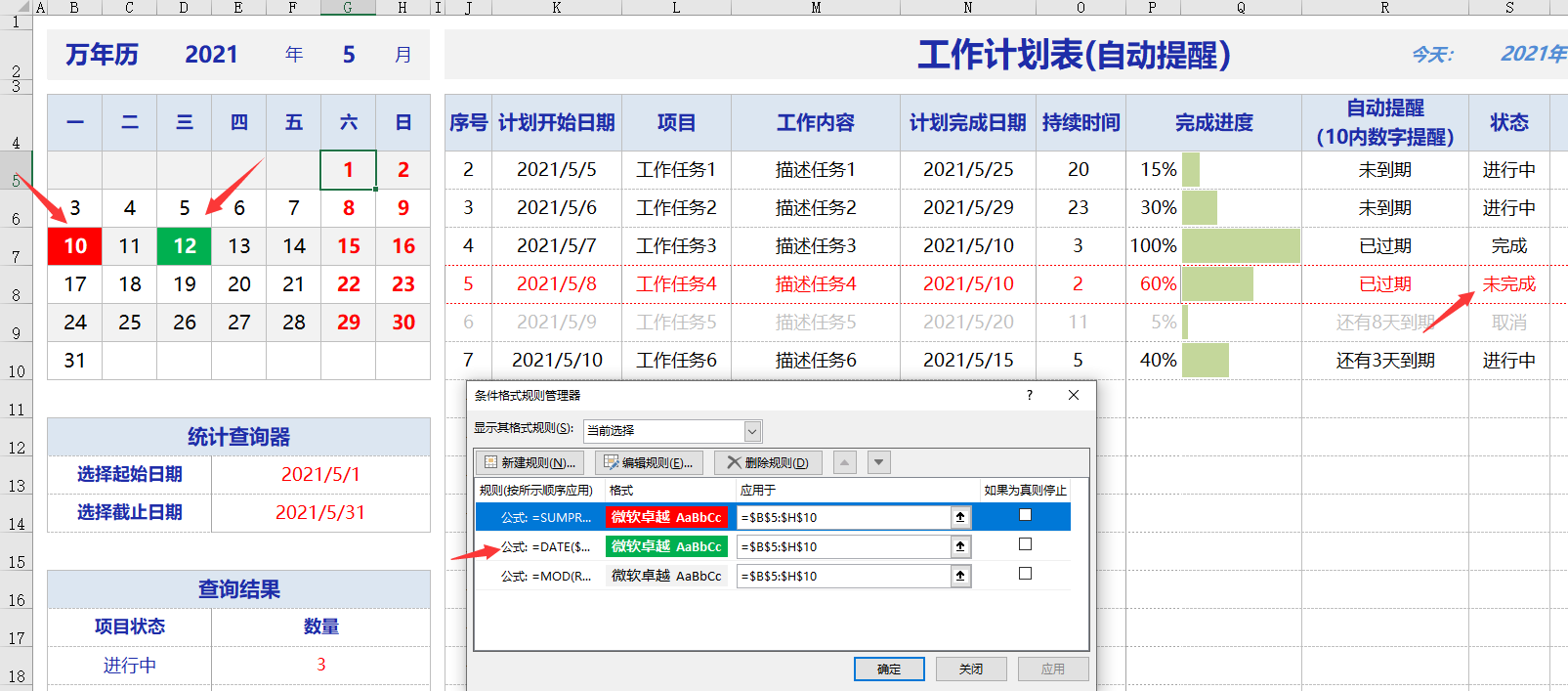Select column G header
Screen dimensions: 1568x691
tap(348, 7)
